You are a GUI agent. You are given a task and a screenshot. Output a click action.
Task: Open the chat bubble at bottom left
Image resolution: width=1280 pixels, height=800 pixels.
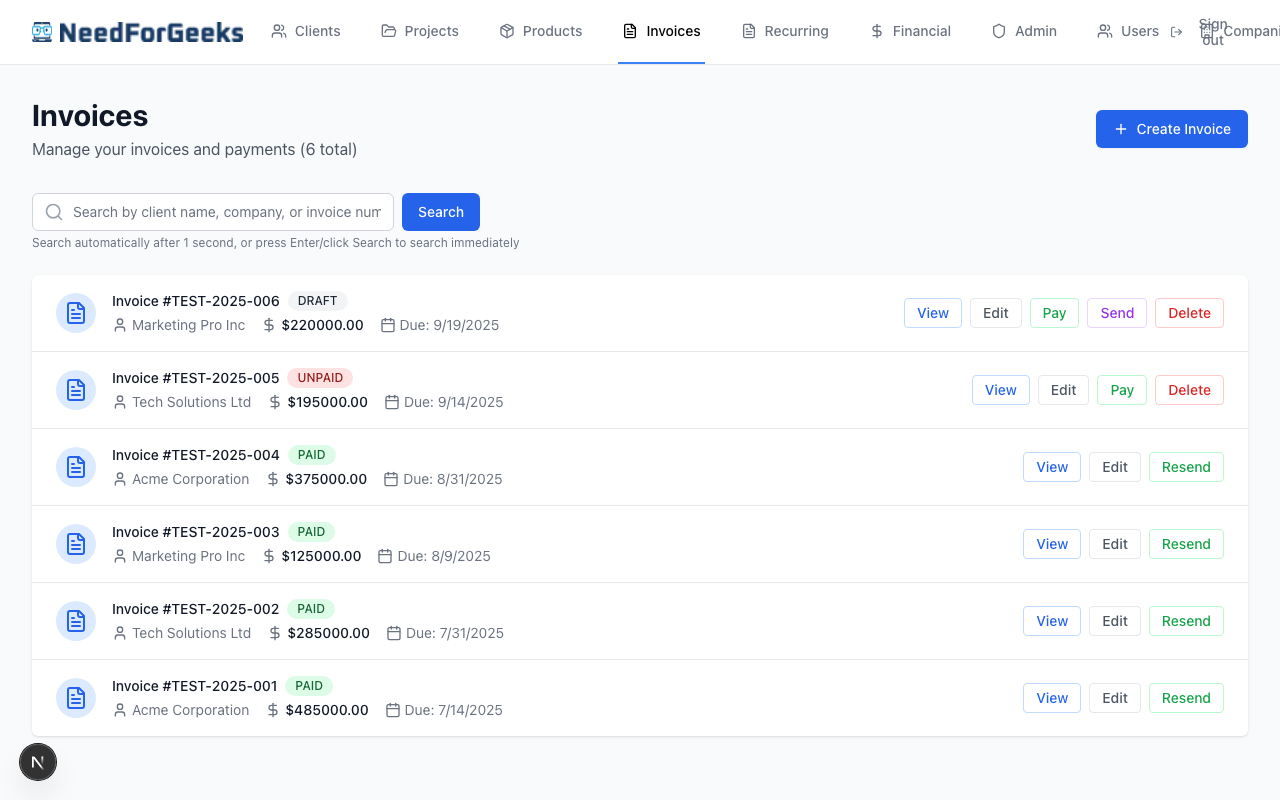[38, 762]
